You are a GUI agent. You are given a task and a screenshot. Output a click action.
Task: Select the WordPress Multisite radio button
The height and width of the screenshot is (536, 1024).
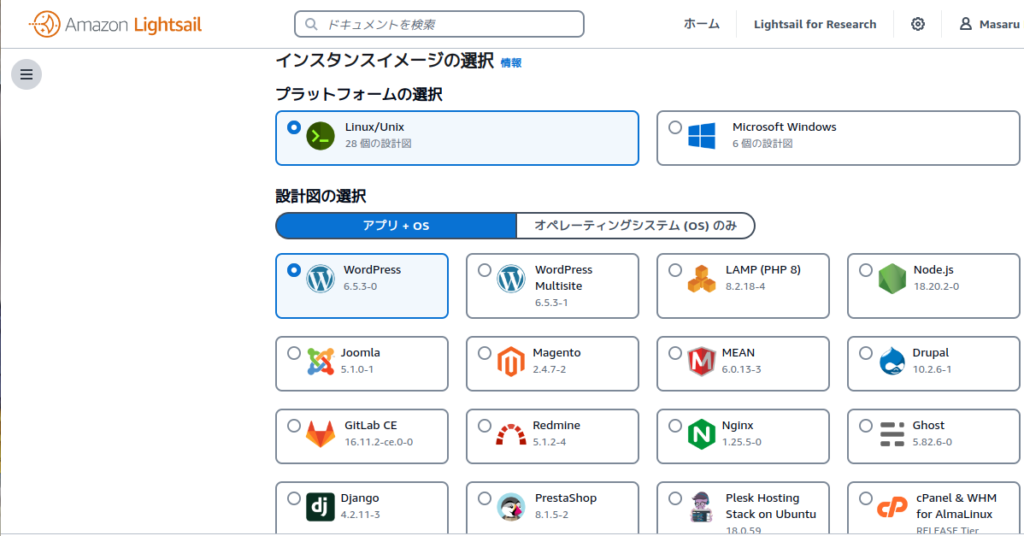pos(485,270)
